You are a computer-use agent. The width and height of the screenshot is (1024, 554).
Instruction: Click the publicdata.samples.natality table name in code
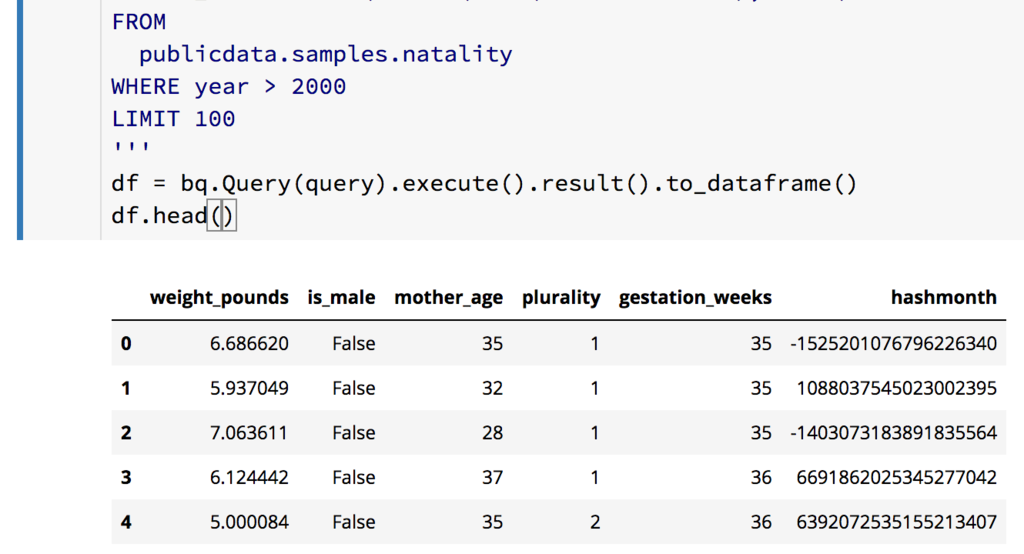(x=325, y=54)
